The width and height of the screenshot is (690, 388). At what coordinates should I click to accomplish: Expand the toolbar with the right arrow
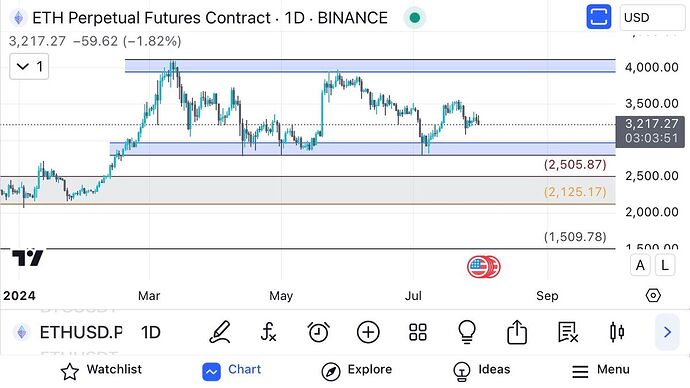(667, 332)
